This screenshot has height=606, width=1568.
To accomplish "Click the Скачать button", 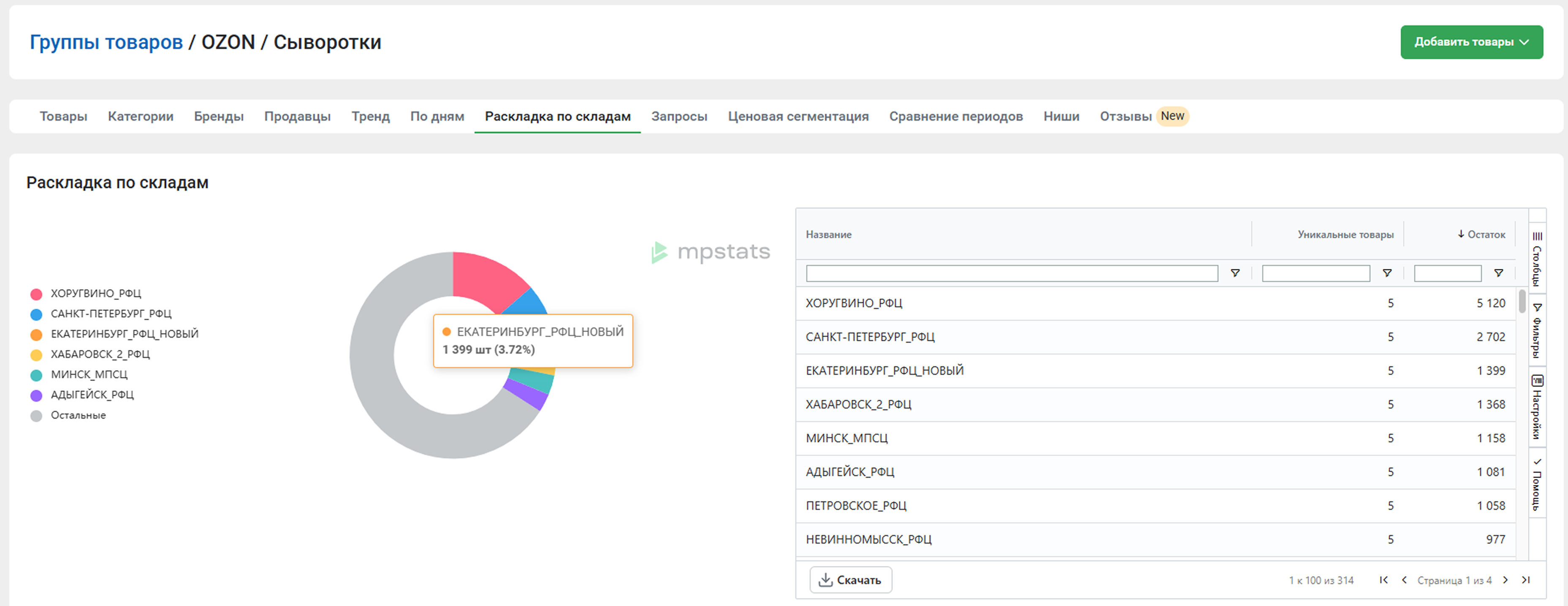I will (x=850, y=580).
